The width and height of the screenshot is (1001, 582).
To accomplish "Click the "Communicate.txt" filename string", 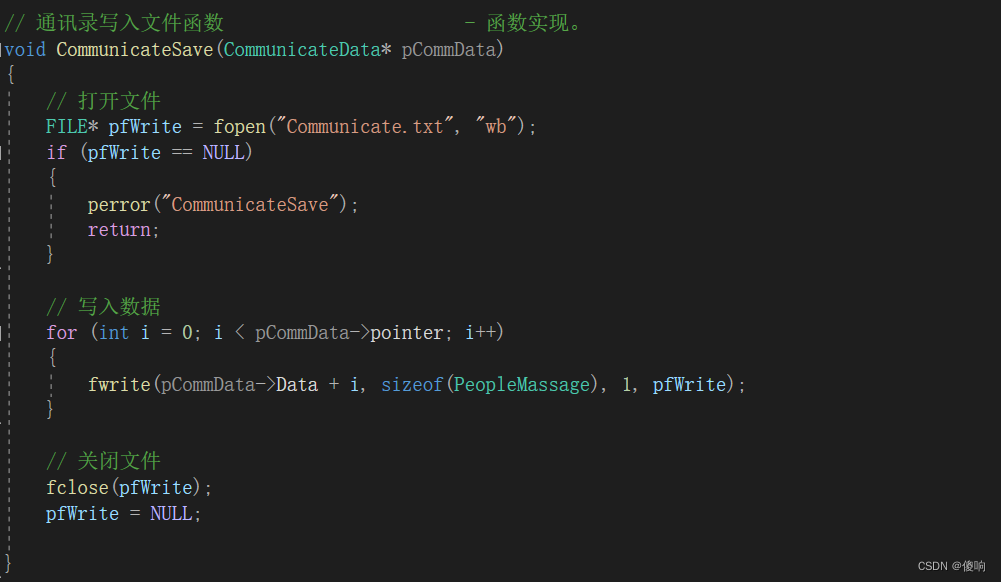I will (x=365, y=127).
